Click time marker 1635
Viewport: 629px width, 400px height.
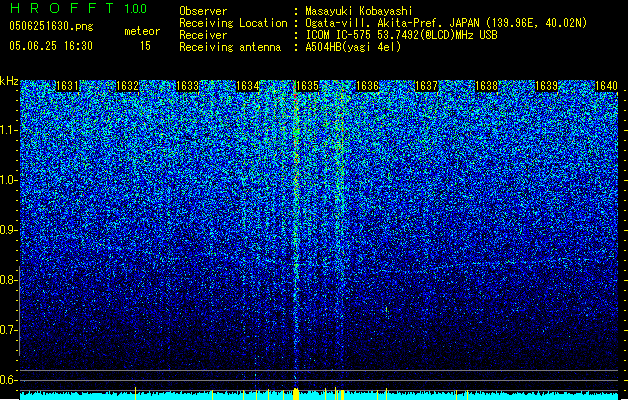click(x=307, y=86)
